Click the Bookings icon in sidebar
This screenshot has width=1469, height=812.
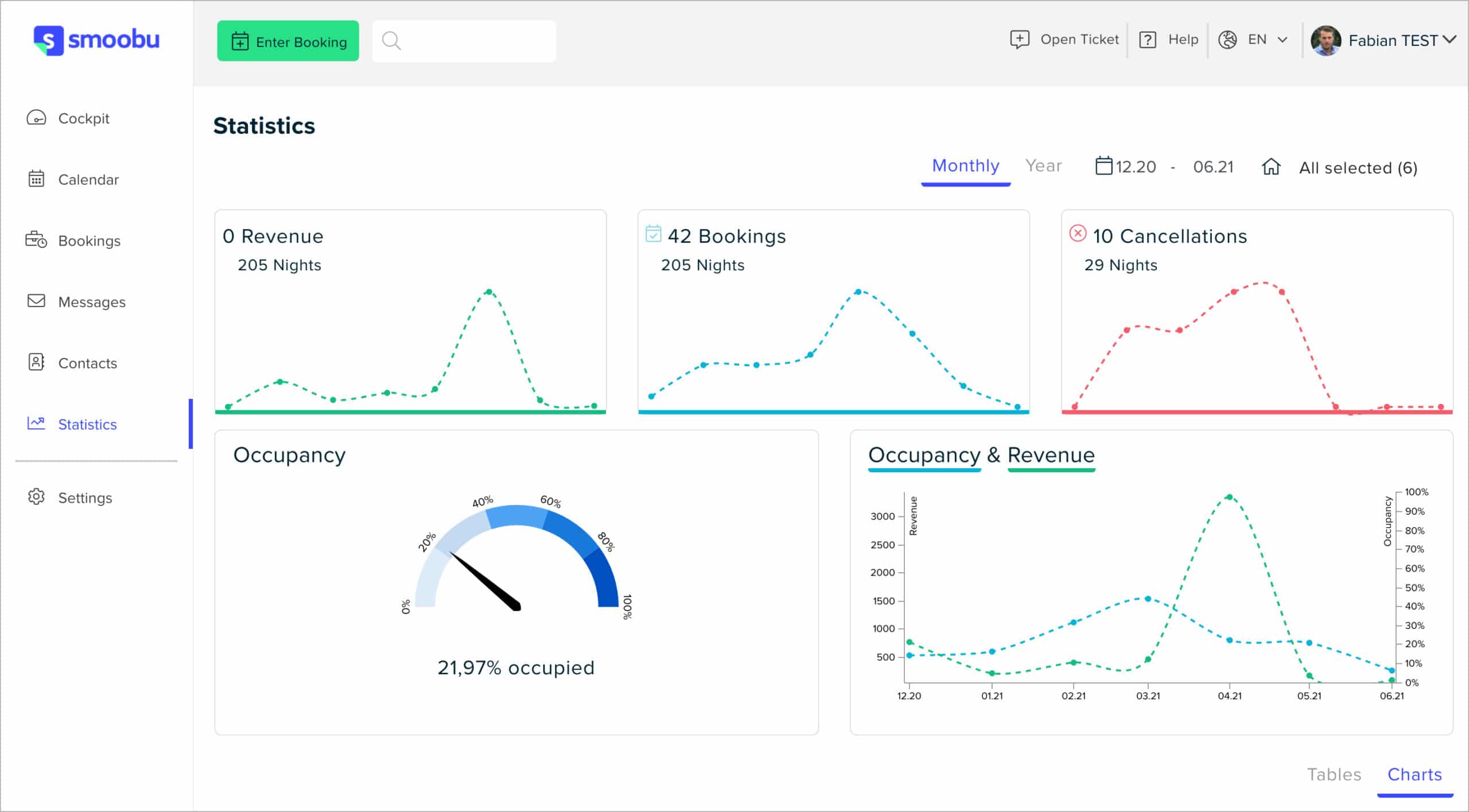click(x=36, y=239)
